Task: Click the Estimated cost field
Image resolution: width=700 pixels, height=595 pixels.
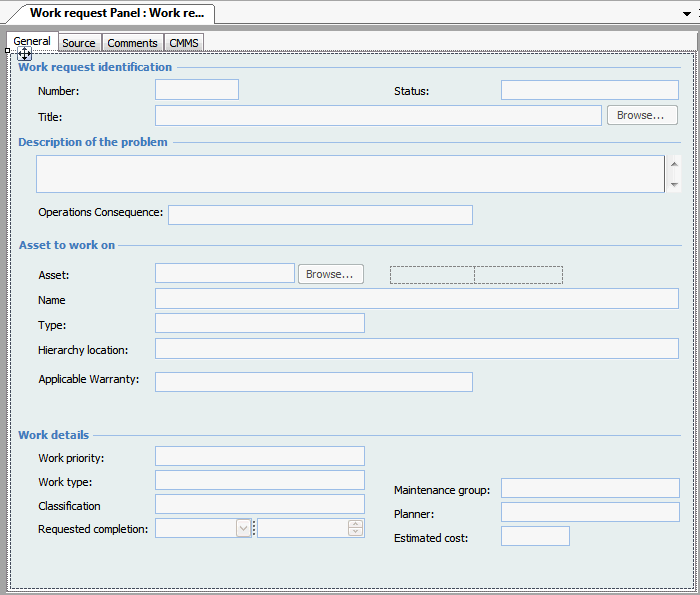Action: tap(535, 537)
